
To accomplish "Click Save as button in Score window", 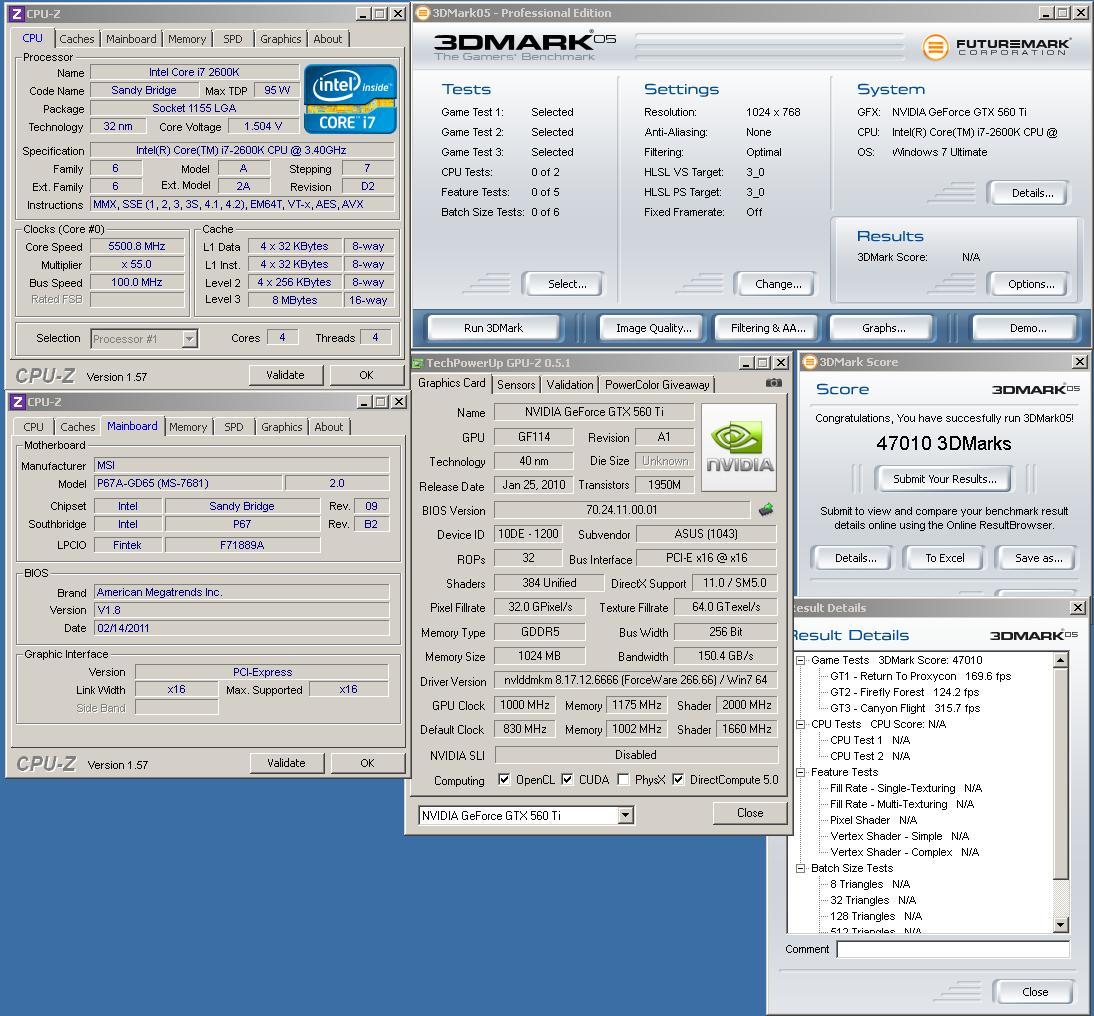I will [1037, 558].
